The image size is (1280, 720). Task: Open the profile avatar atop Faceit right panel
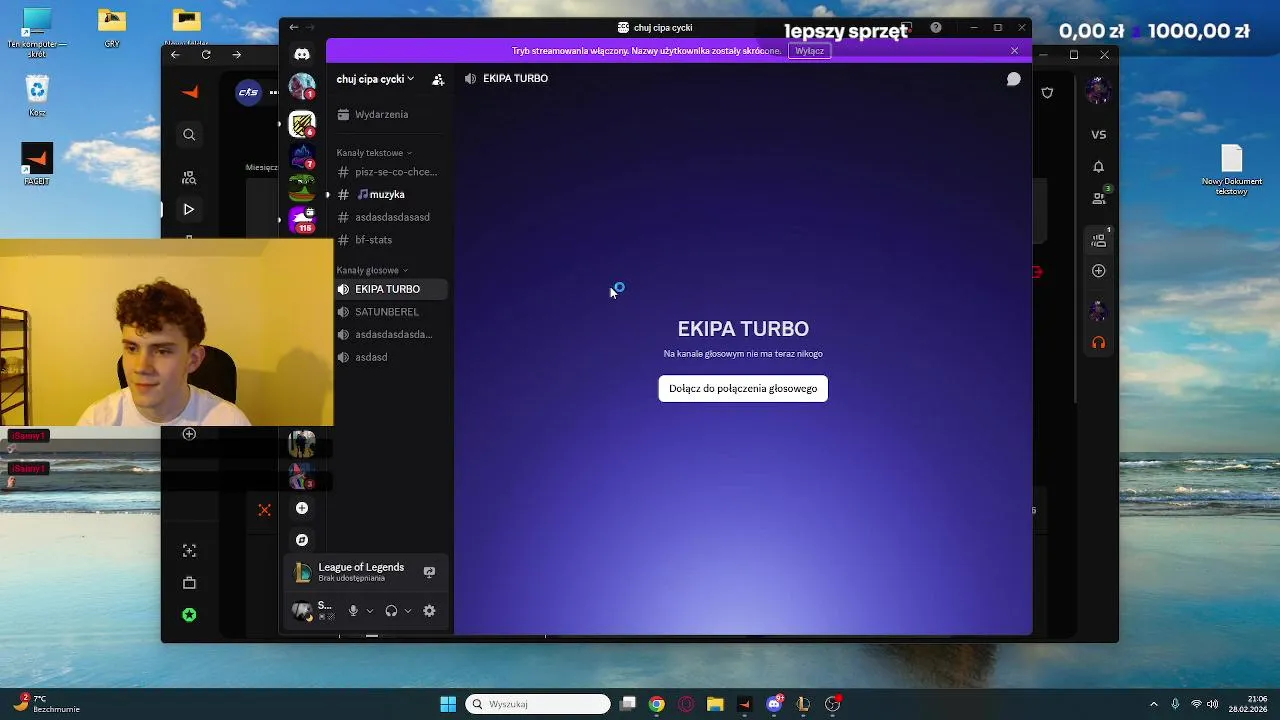pos(1098,92)
